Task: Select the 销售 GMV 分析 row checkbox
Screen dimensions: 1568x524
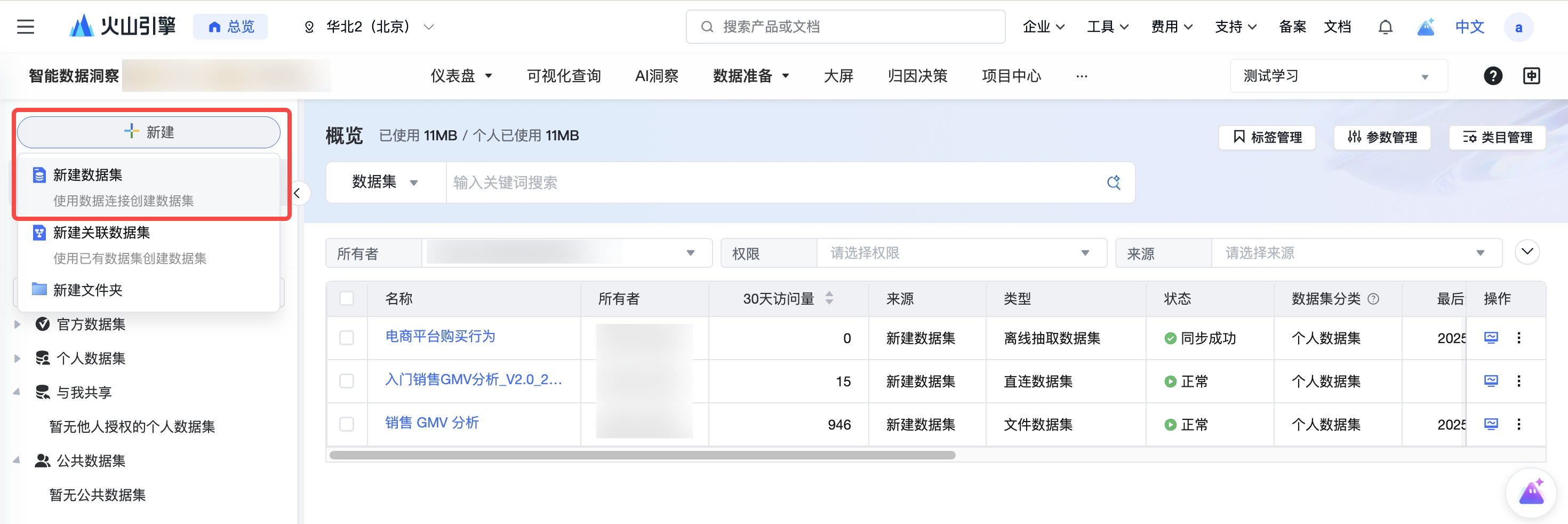Action: pyautogui.click(x=347, y=424)
